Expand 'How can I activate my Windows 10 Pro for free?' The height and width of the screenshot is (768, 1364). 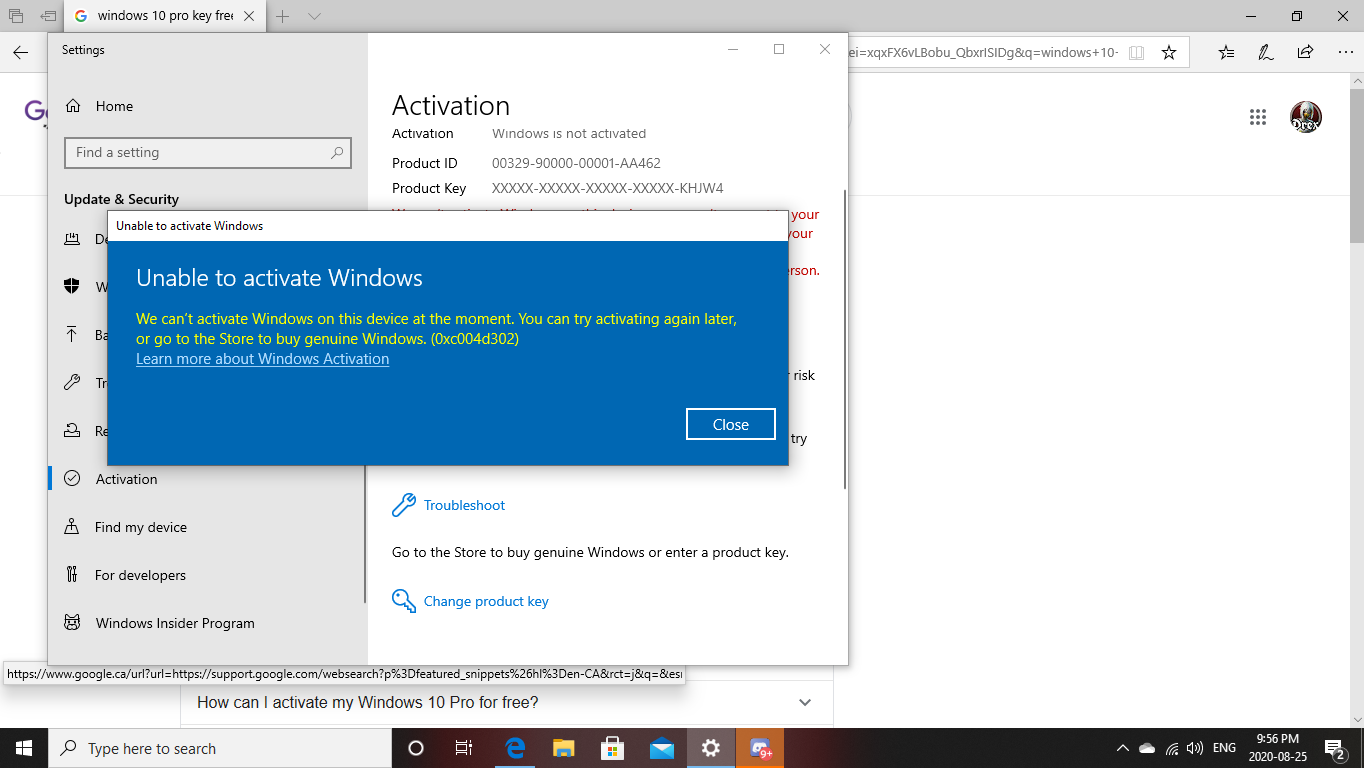click(x=506, y=702)
